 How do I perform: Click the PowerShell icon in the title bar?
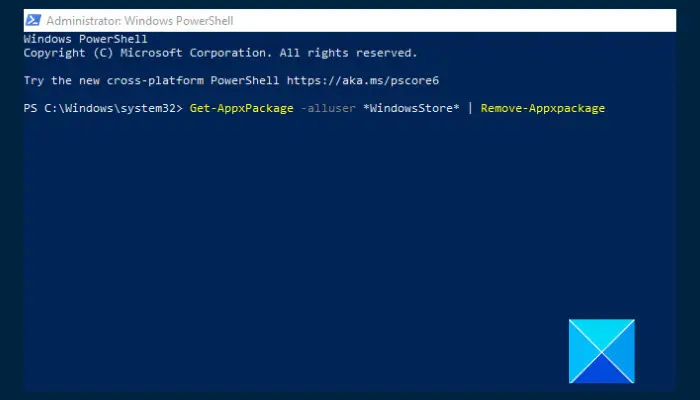point(33,20)
